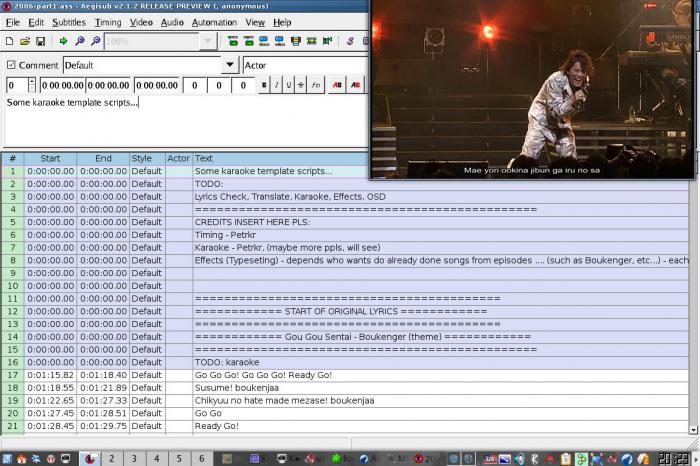The image size is (700, 466).
Task: Click the first green snap-to-video toolbar icon
Action: 233,42
